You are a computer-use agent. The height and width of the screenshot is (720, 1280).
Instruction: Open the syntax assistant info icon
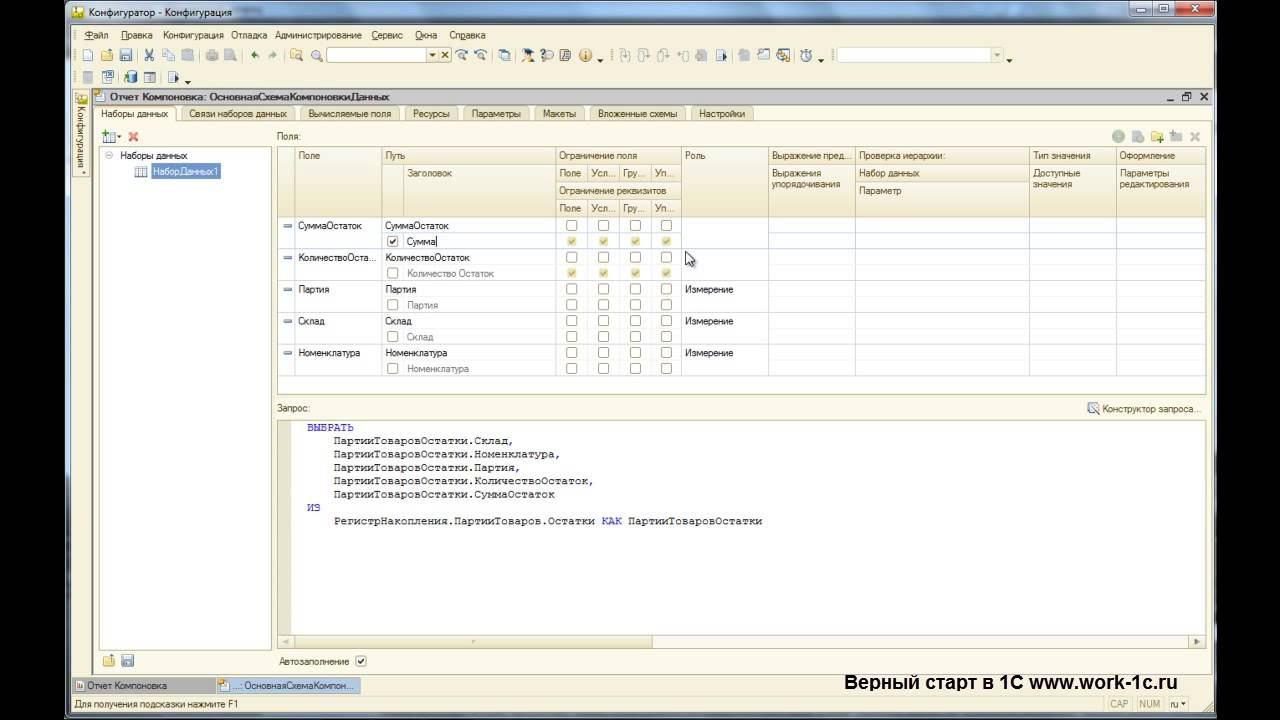click(x=585, y=56)
